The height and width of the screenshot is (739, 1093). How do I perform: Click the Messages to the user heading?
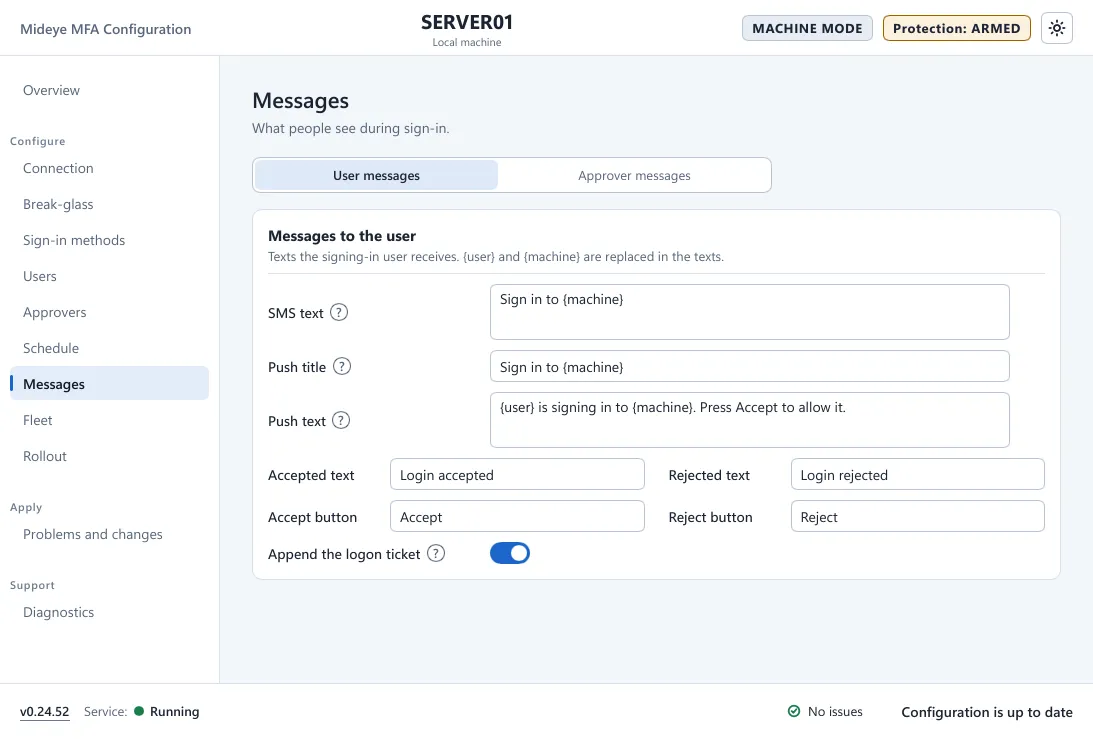342,236
